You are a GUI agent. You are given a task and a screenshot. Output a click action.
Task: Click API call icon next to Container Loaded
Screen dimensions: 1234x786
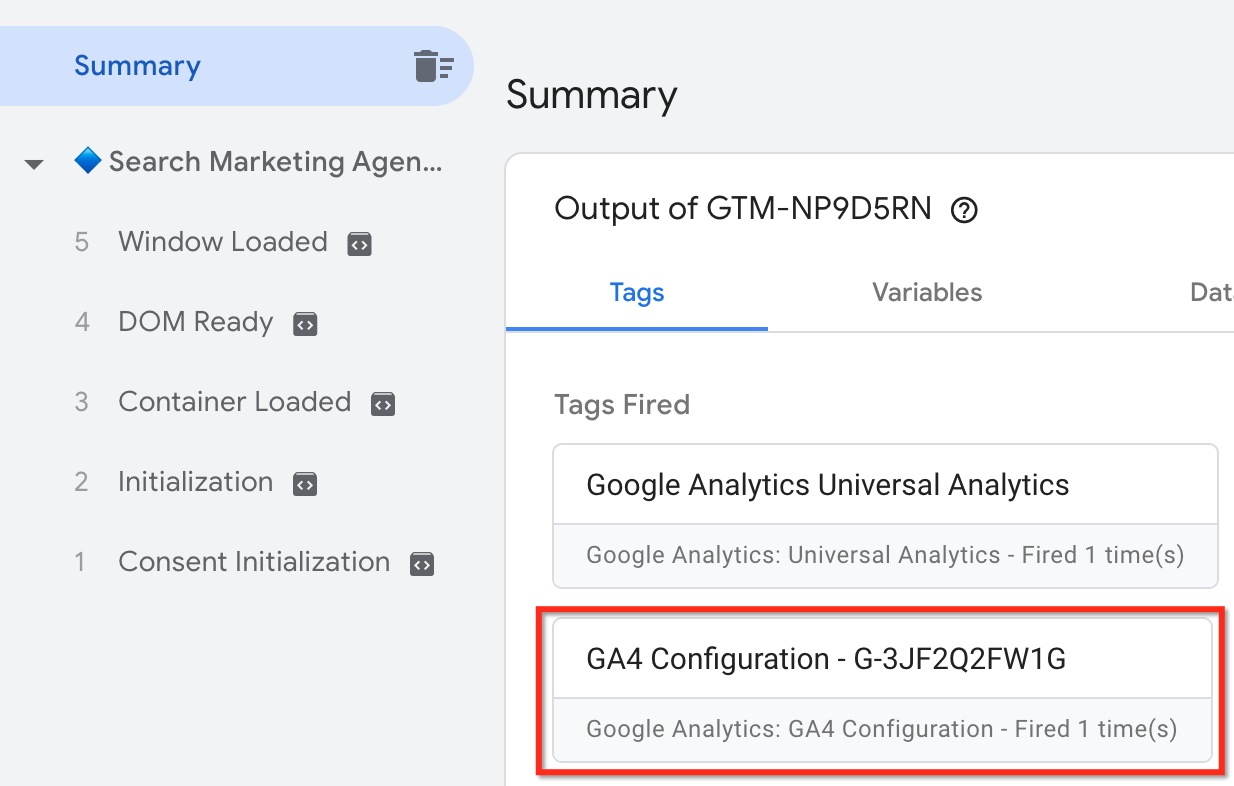tap(383, 403)
